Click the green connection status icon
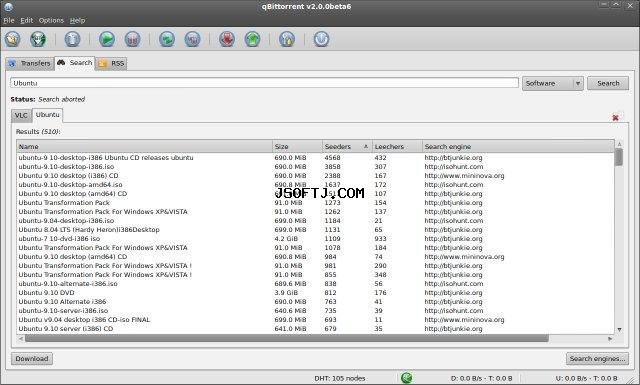The width and height of the screenshot is (640, 385). click(407, 378)
